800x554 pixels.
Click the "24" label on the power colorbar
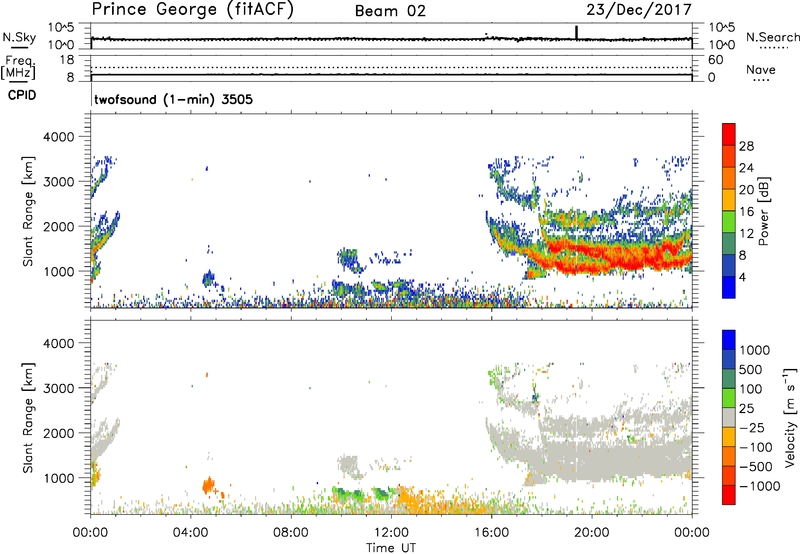tap(746, 168)
